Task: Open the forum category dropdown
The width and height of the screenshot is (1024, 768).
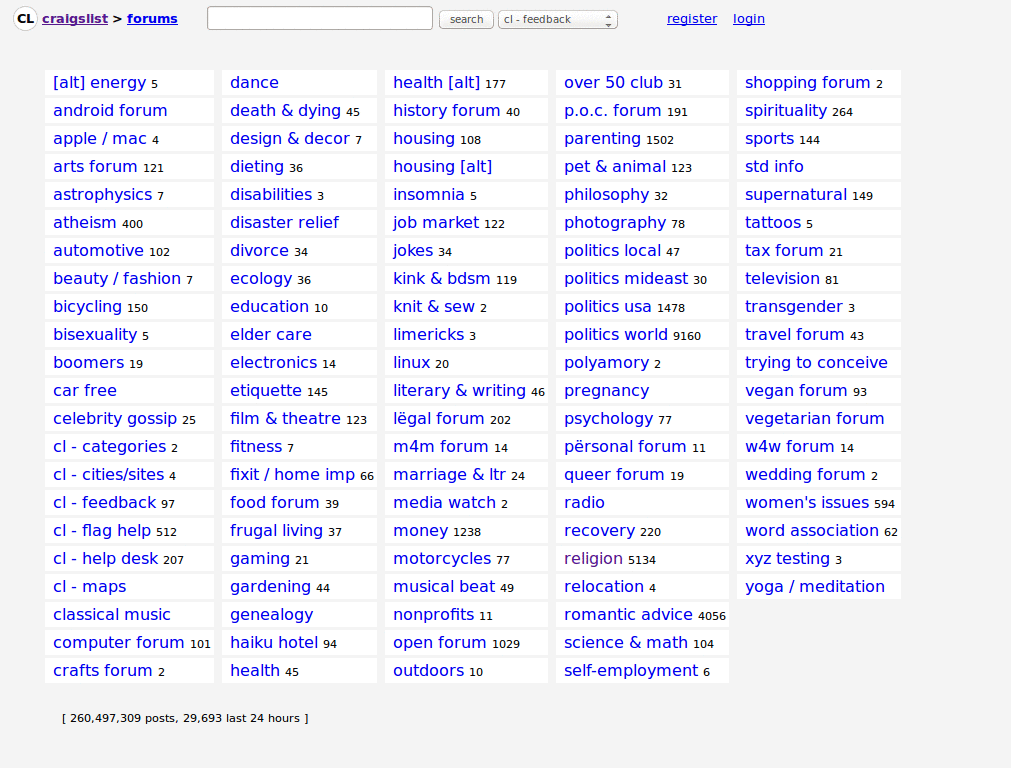Action: pos(557,18)
